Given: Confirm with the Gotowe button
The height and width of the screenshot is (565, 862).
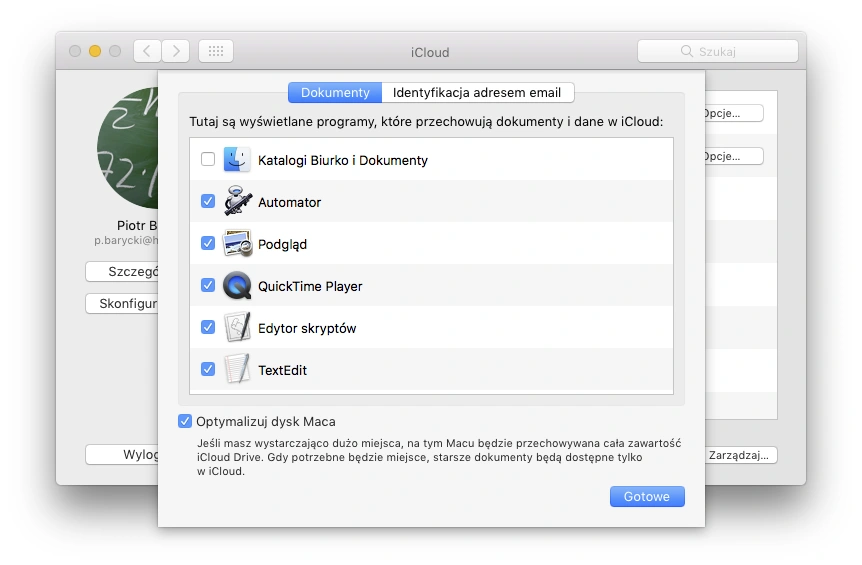Looking at the screenshot, I should coord(647,496).
